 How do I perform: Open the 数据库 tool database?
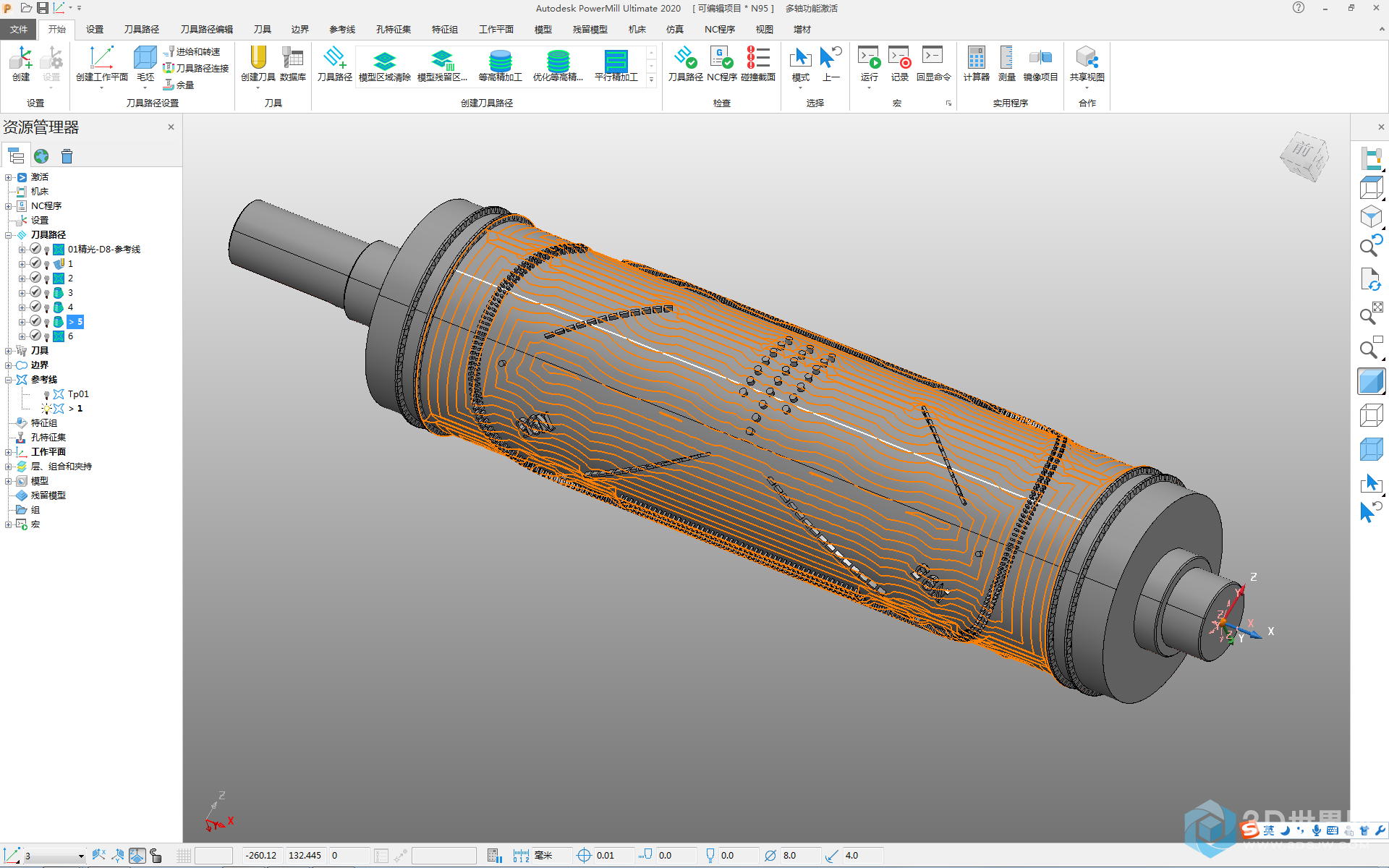[292, 64]
